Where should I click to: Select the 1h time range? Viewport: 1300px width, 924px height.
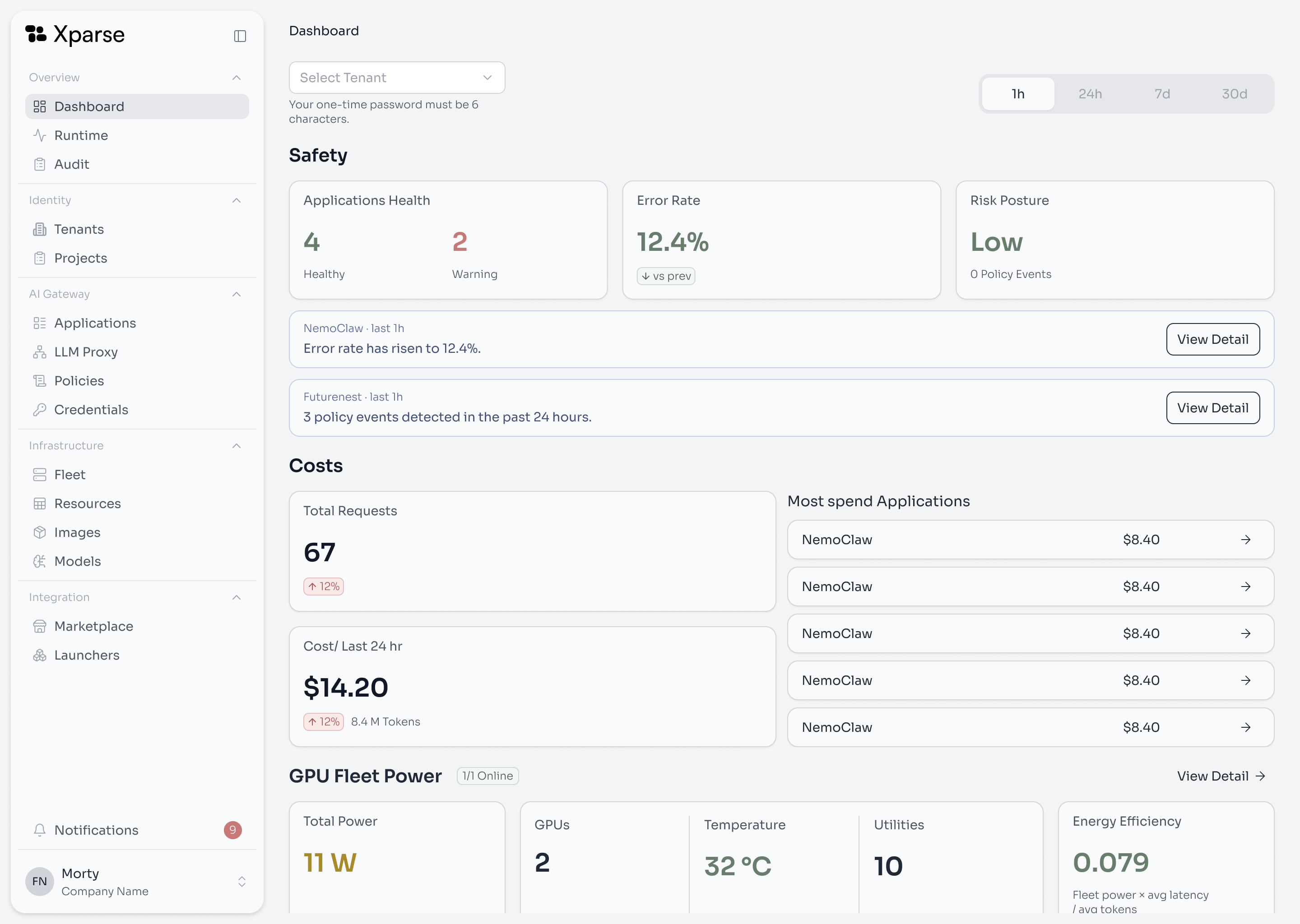coord(1018,94)
